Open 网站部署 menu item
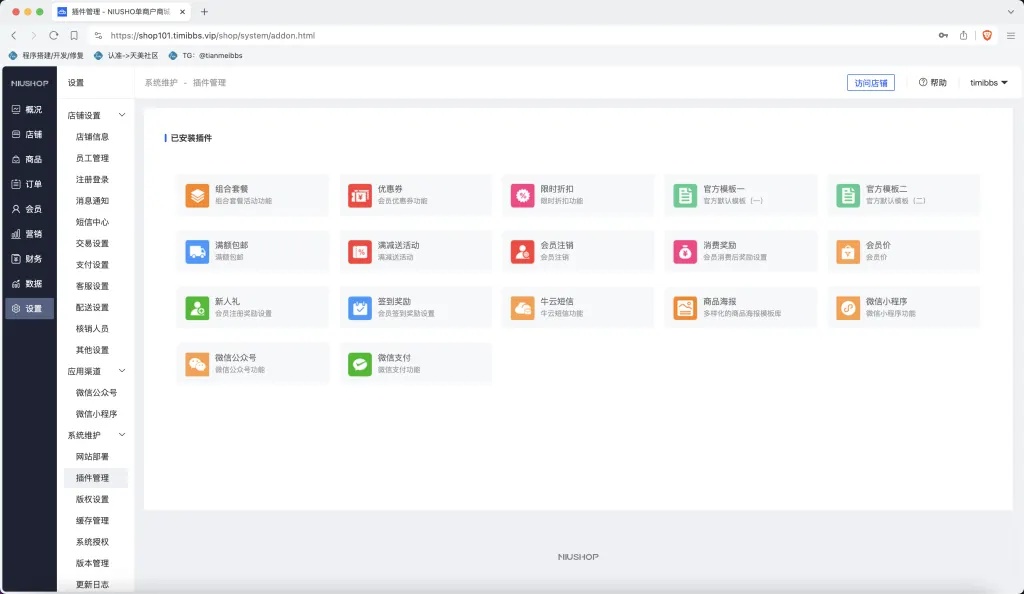 tap(92, 457)
